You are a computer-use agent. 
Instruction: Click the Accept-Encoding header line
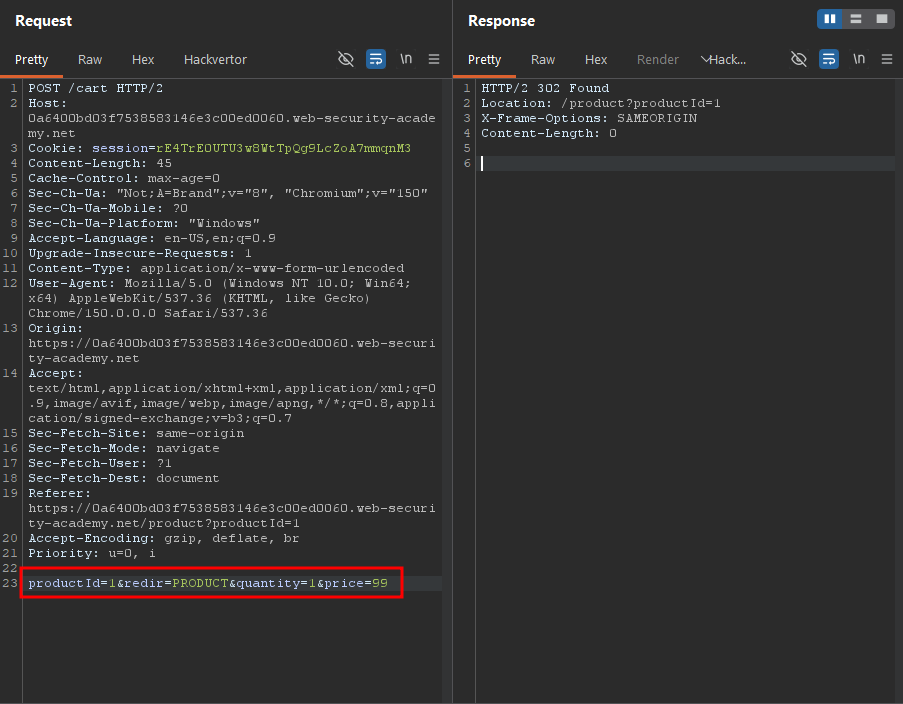164,538
